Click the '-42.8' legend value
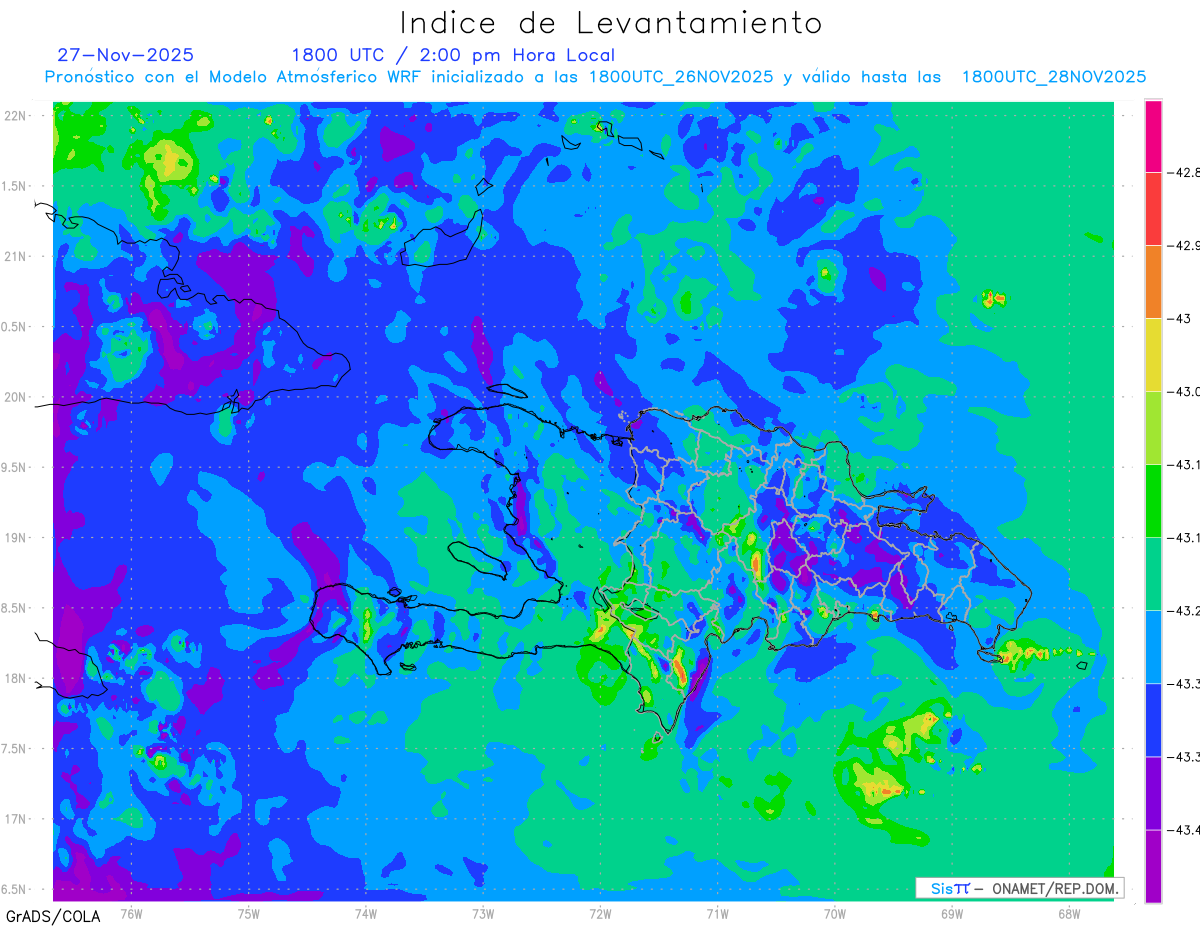Screen dimensions: 1200x927 tap(1184, 173)
